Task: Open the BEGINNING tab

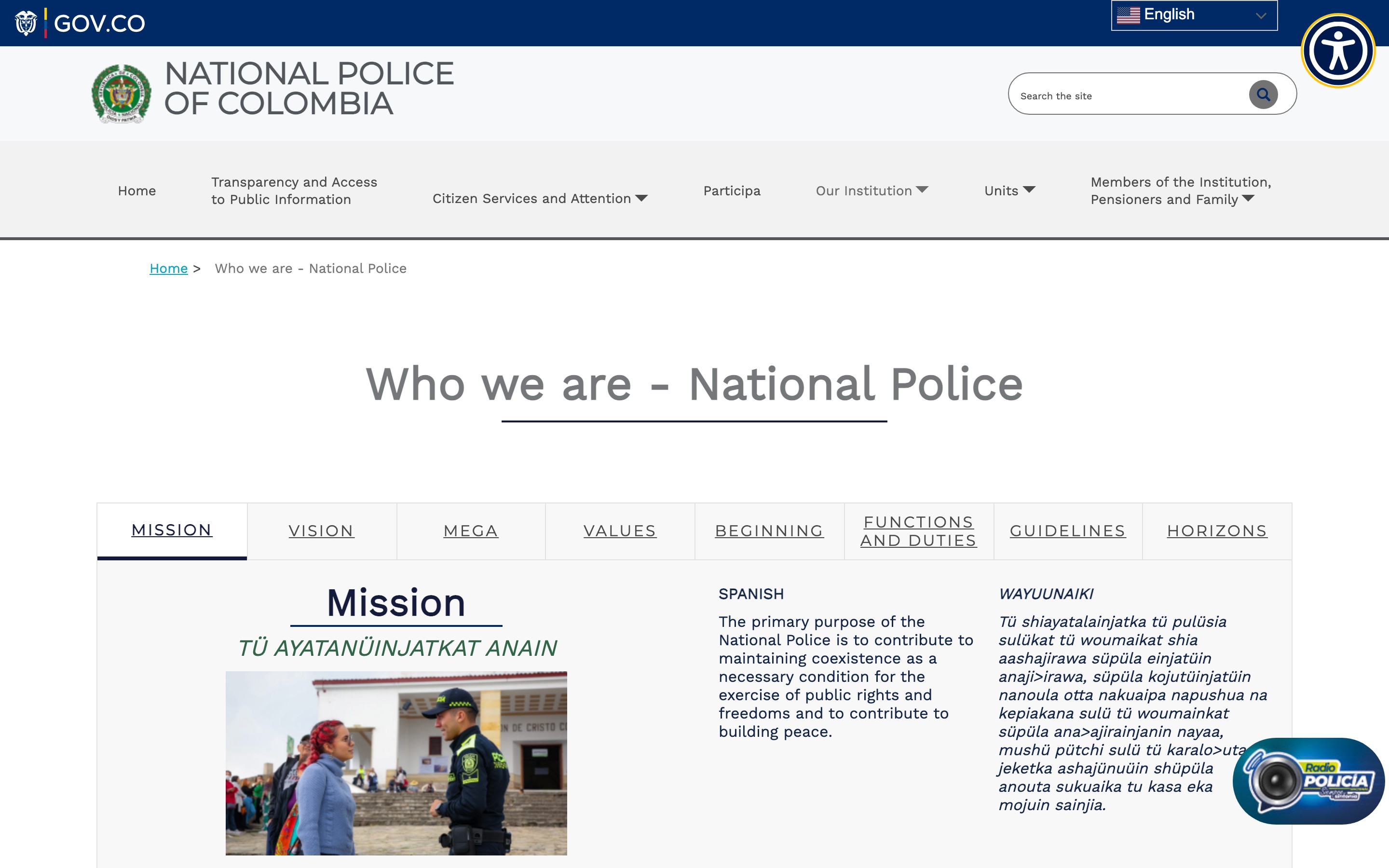Action: point(769,531)
